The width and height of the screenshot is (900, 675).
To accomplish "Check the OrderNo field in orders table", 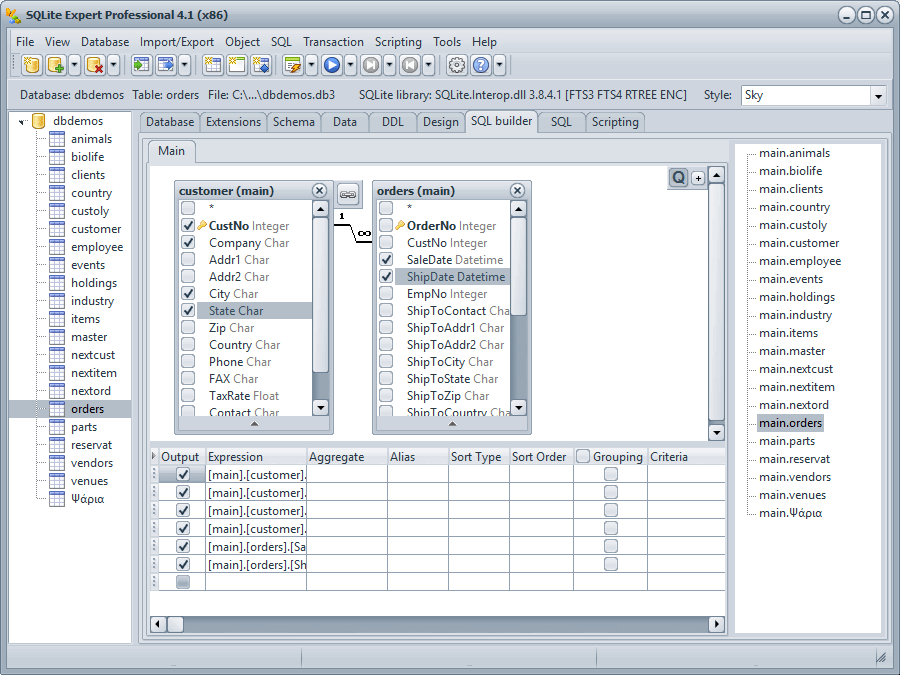I will (x=388, y=226).
